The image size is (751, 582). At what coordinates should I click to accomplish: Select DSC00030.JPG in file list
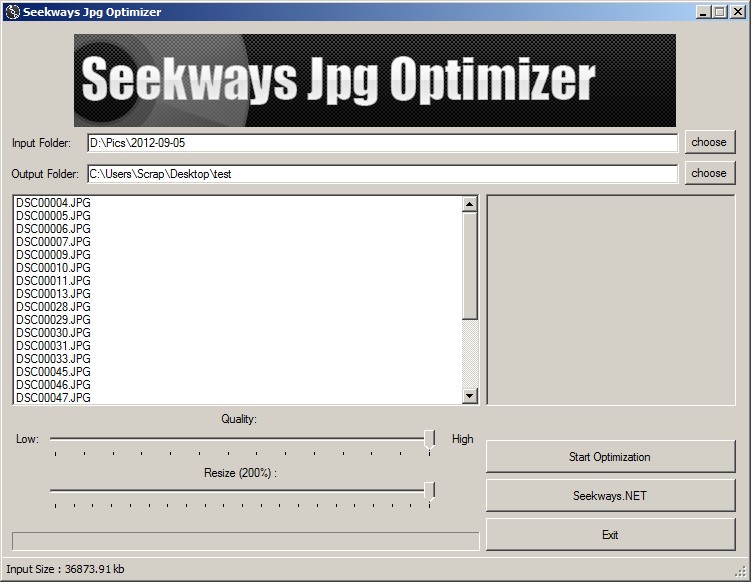(x=53, y=332)
